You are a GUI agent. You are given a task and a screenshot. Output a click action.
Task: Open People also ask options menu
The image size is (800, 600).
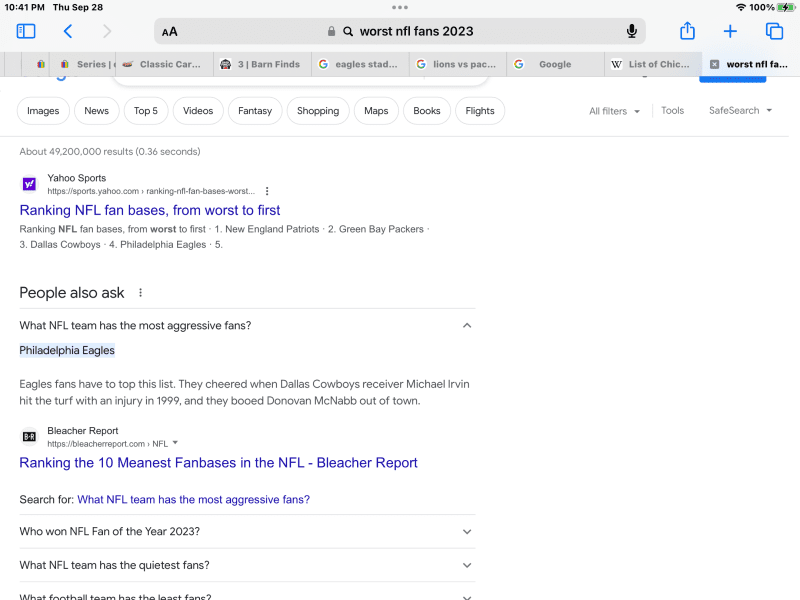(x=140, y=292)
